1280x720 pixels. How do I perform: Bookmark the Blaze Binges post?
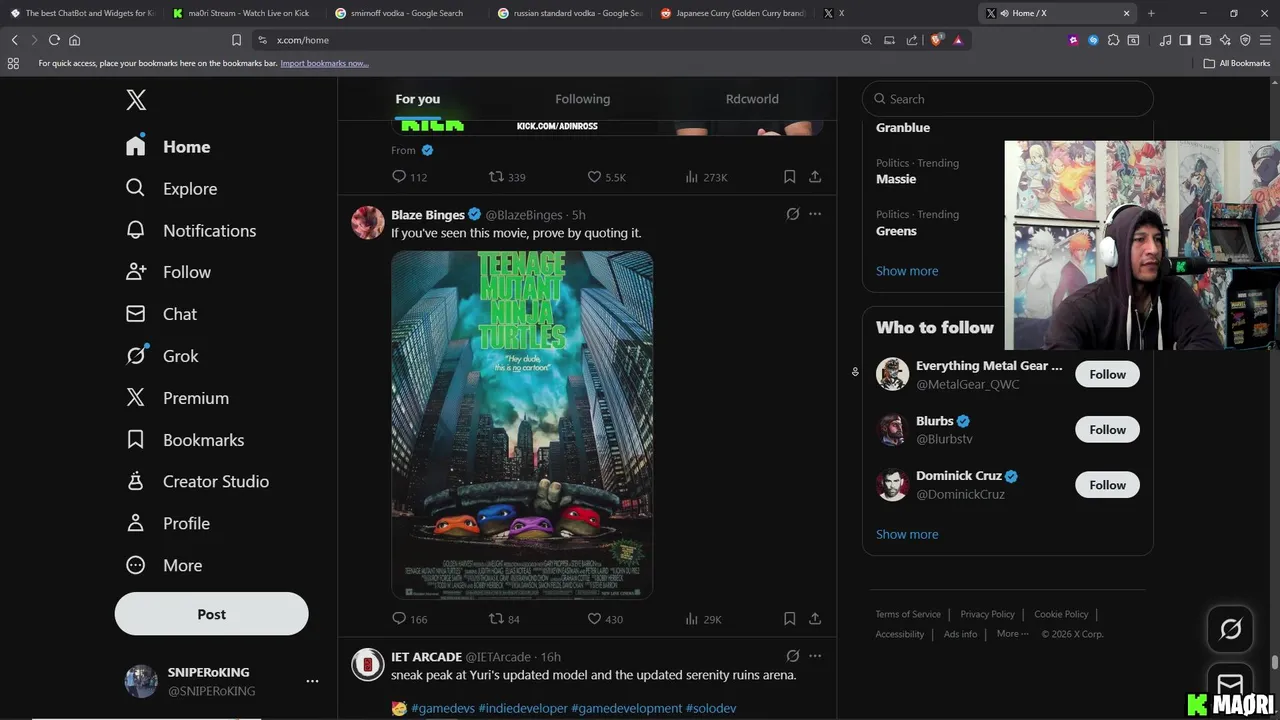click(x=789, y=619)
